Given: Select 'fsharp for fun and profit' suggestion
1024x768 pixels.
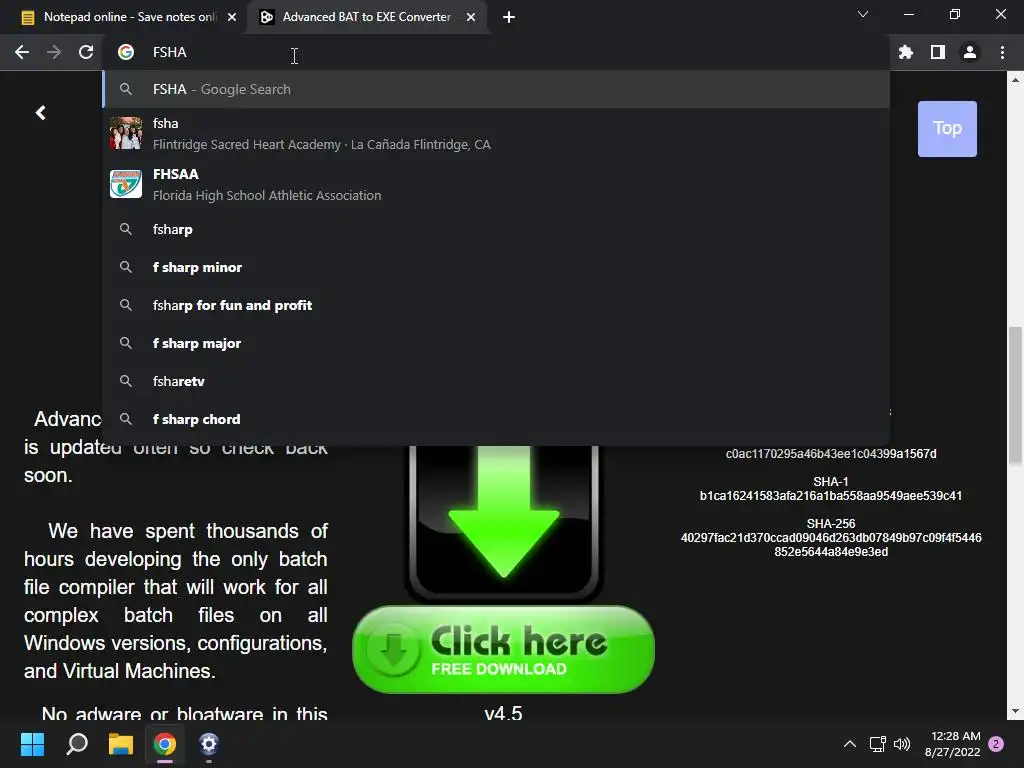Looking at the screenshot, I should click(496, 305).
